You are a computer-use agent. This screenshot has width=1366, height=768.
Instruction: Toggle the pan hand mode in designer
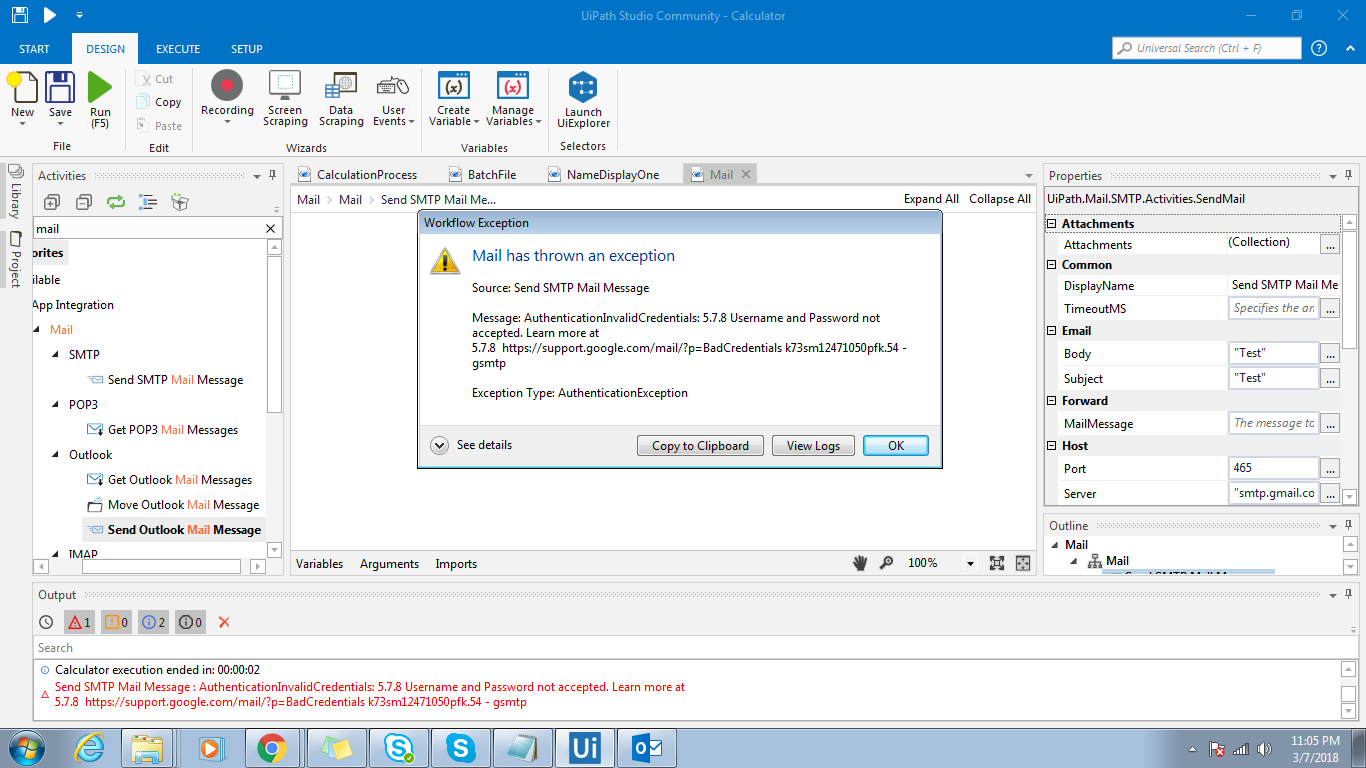pos(860,563)
